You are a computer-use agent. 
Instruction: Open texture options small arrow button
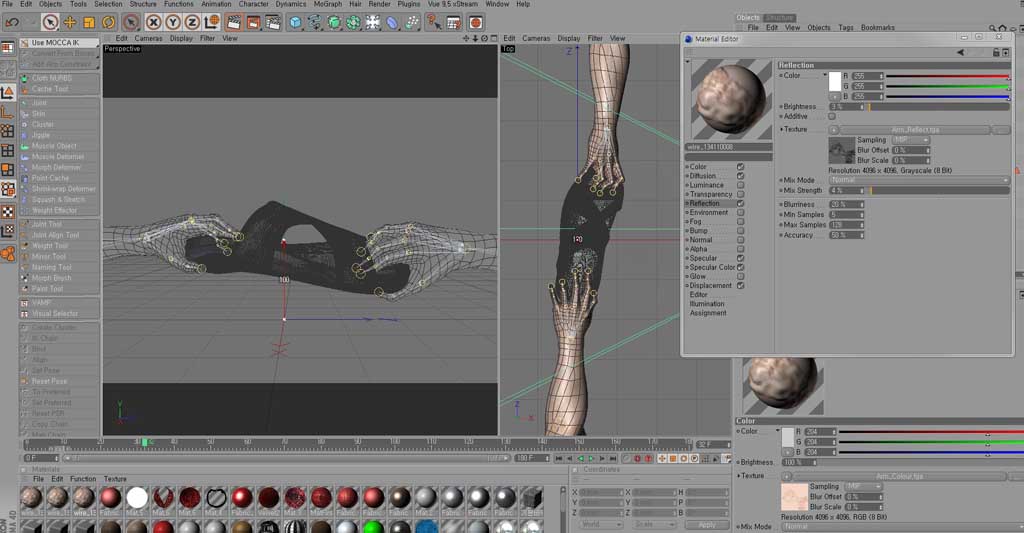tap(834, 130)
